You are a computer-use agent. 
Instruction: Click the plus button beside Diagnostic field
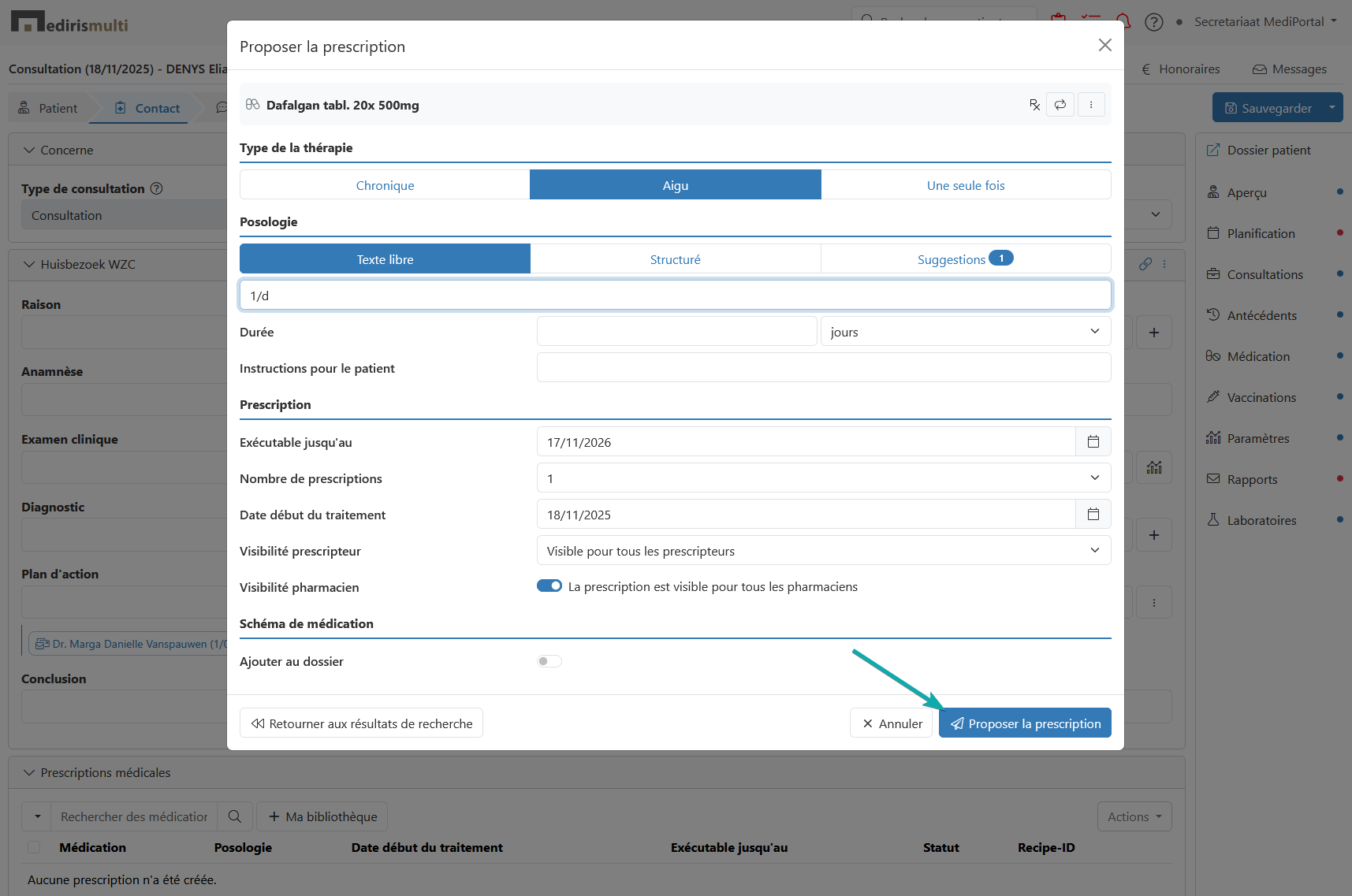click(1154, 535)
